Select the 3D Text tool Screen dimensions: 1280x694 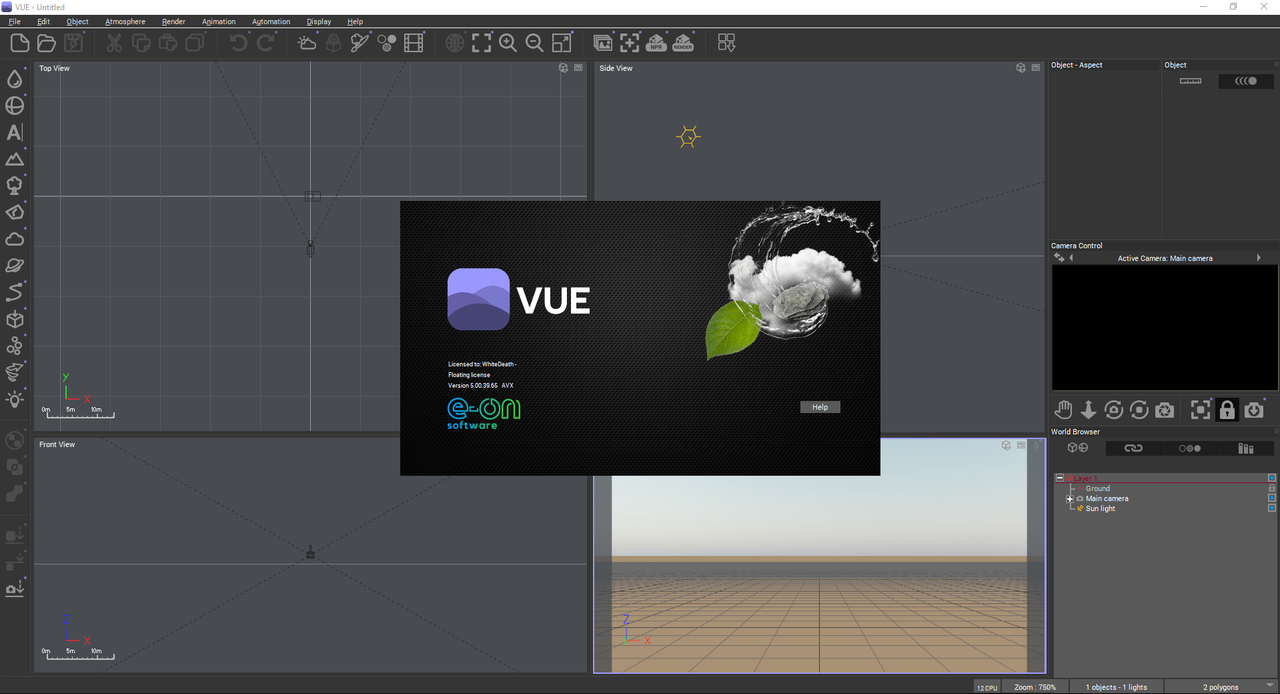click(x=15, y=132)
